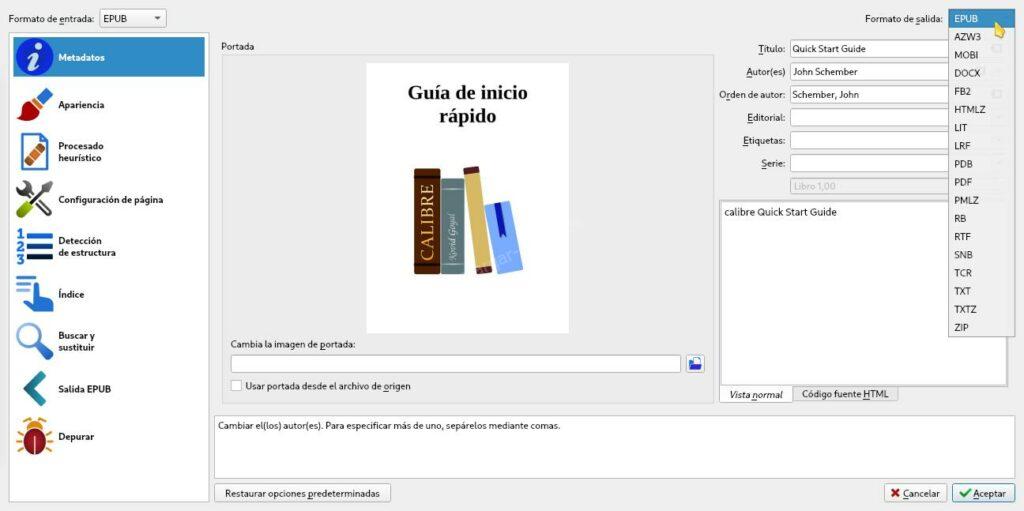The image size is (1024, 511).
Task: Click the cover image path input field
Action: click(456, 364)
